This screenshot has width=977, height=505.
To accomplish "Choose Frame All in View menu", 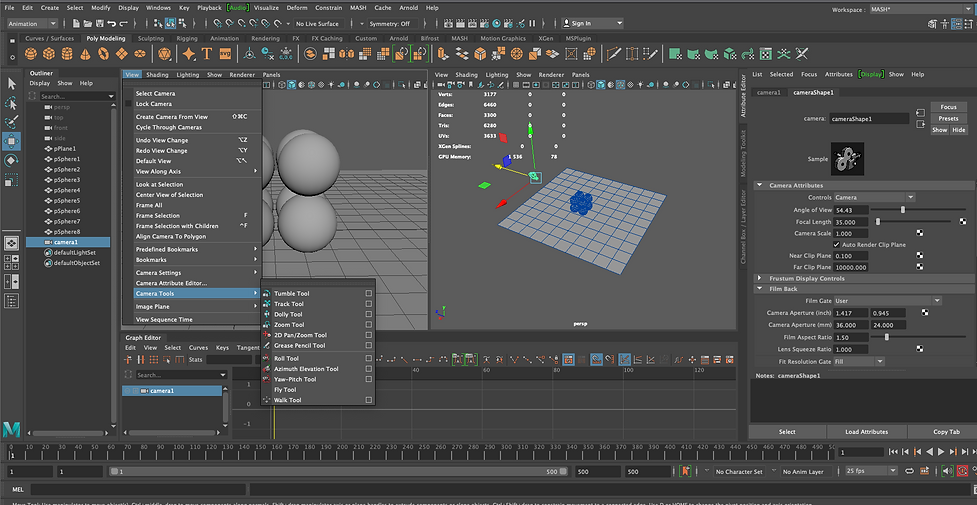I will 149,205.
